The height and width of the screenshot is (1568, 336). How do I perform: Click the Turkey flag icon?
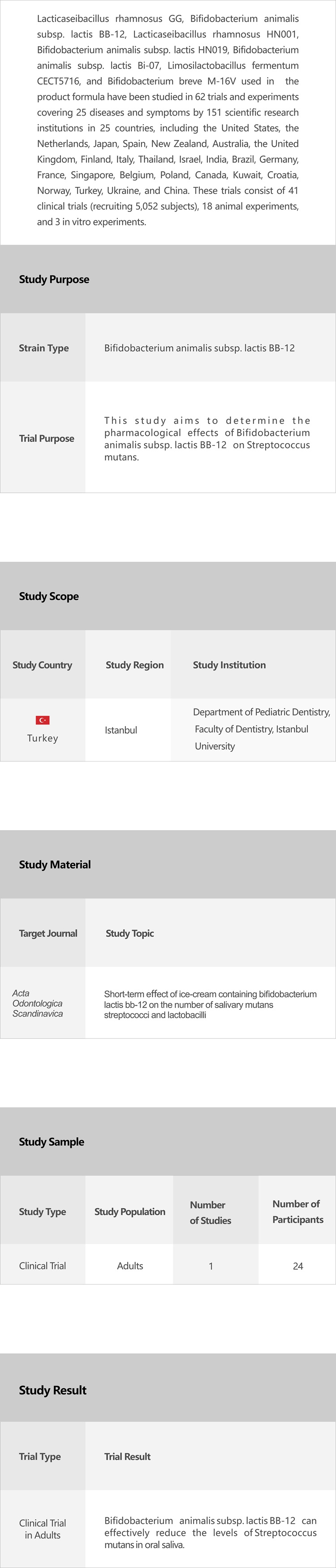(43, 720)
